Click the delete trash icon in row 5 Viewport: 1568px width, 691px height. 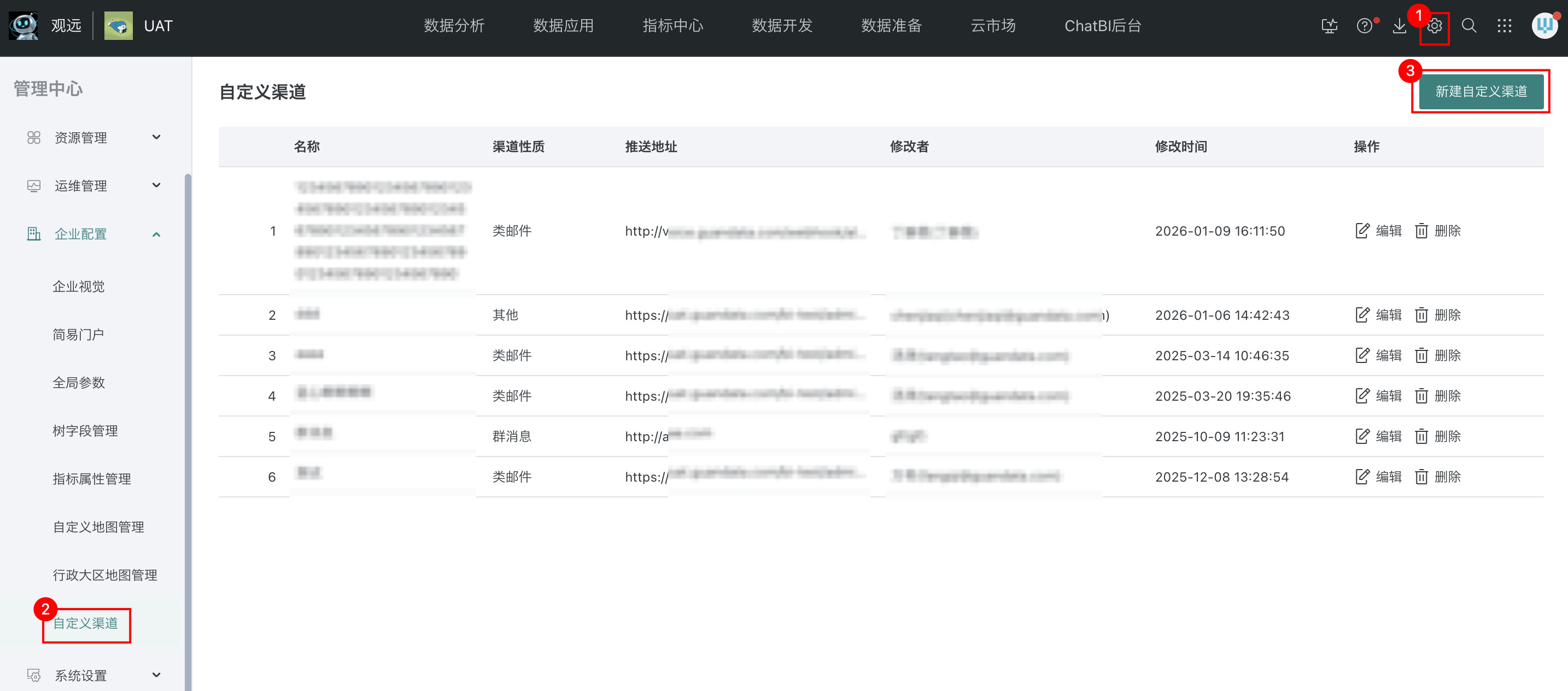point(1421,436)
